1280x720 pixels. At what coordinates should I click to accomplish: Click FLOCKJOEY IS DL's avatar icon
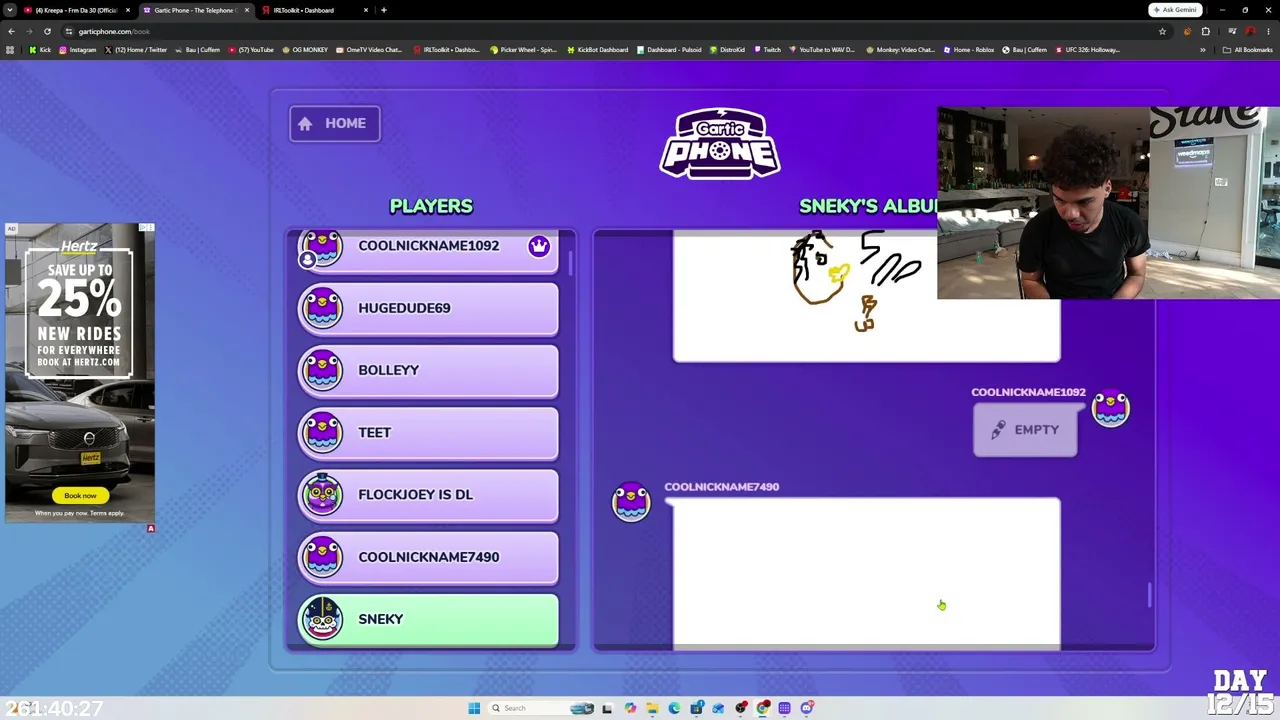click(x=322, y=494)
